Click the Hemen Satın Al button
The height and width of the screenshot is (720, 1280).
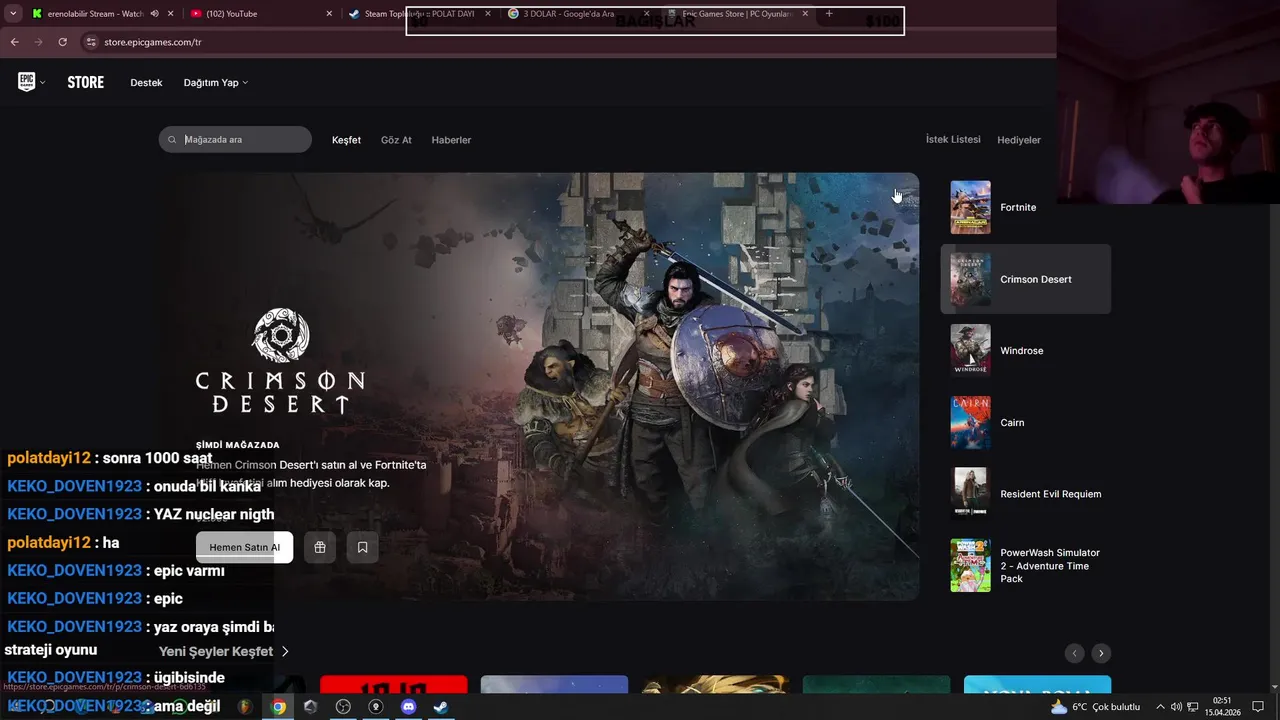(x=245, y=547)
